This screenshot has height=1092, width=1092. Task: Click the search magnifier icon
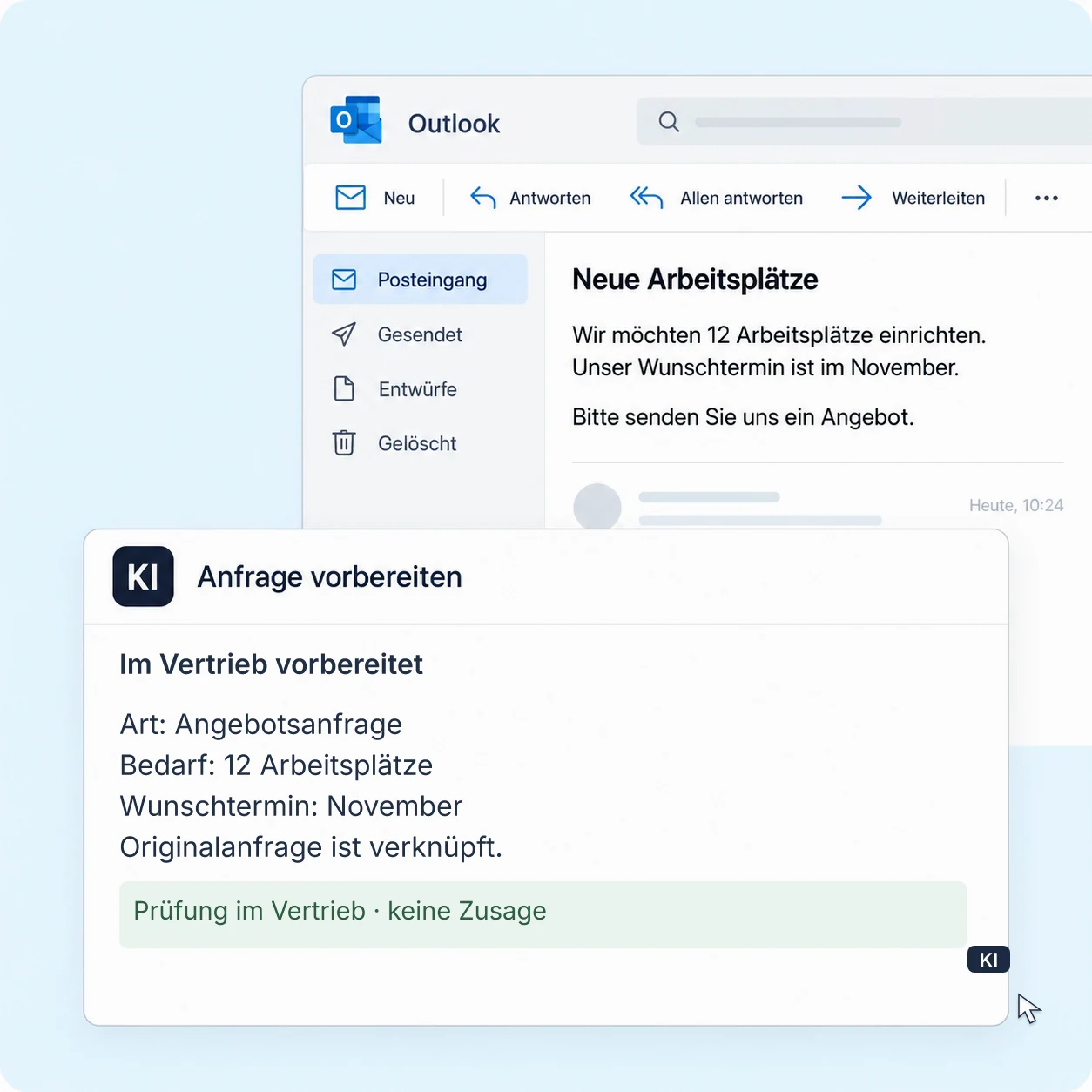669,122
